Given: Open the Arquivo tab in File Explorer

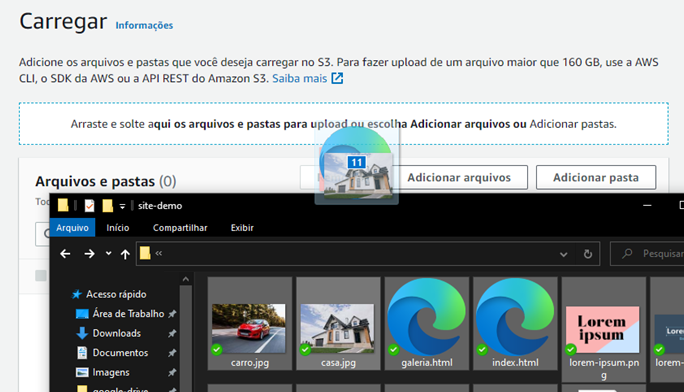Looking at the screenshot, I should 72,228.
